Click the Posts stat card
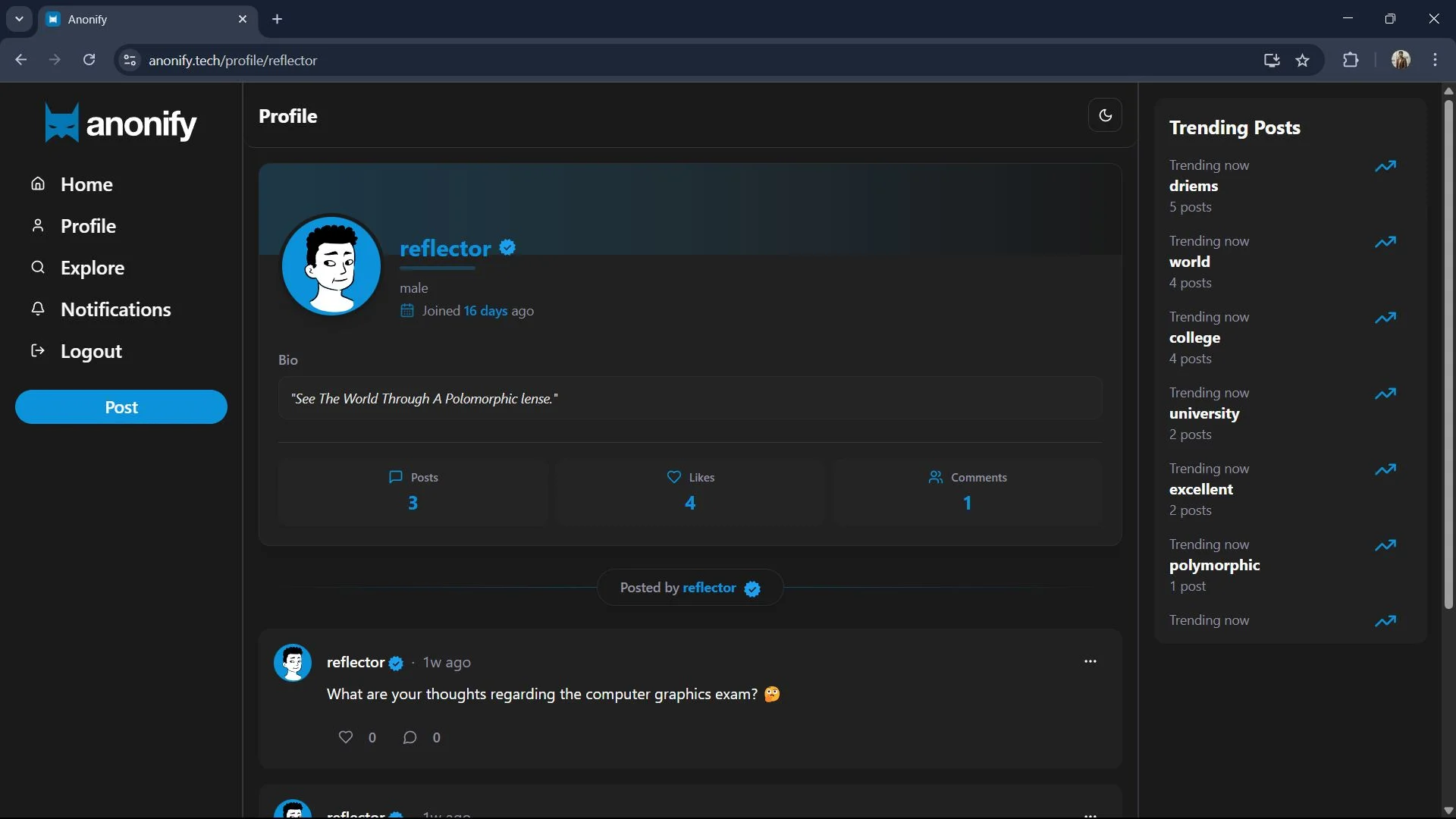 (x=413, y=492)
